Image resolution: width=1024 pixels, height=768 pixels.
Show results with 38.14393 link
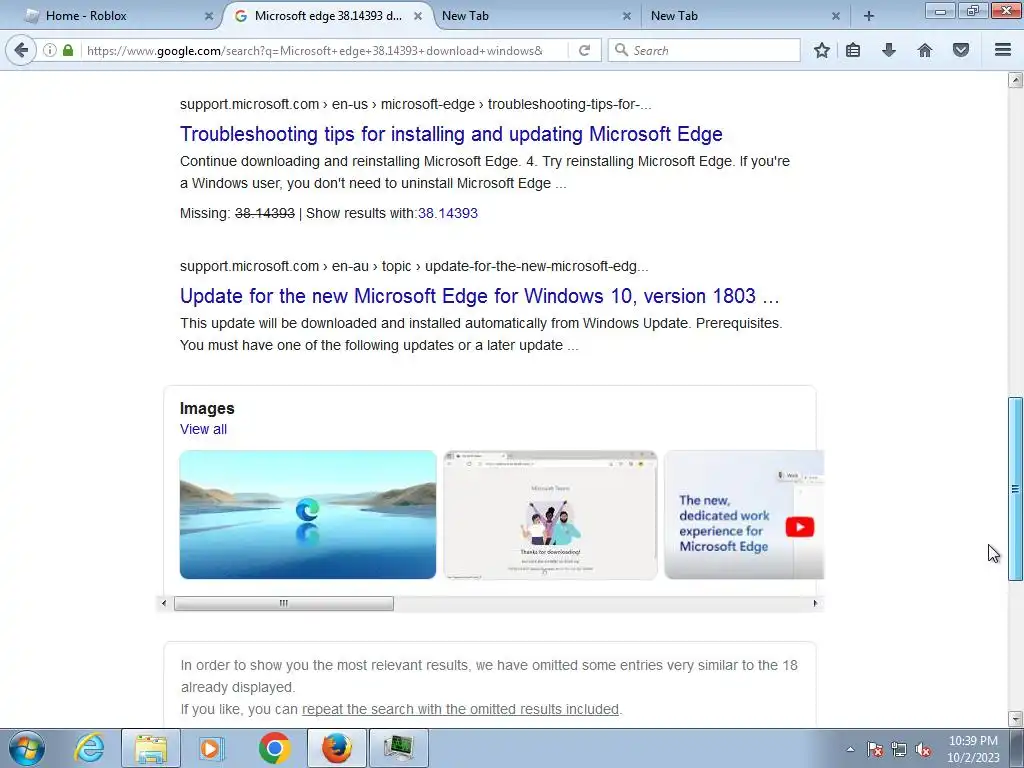448,213
